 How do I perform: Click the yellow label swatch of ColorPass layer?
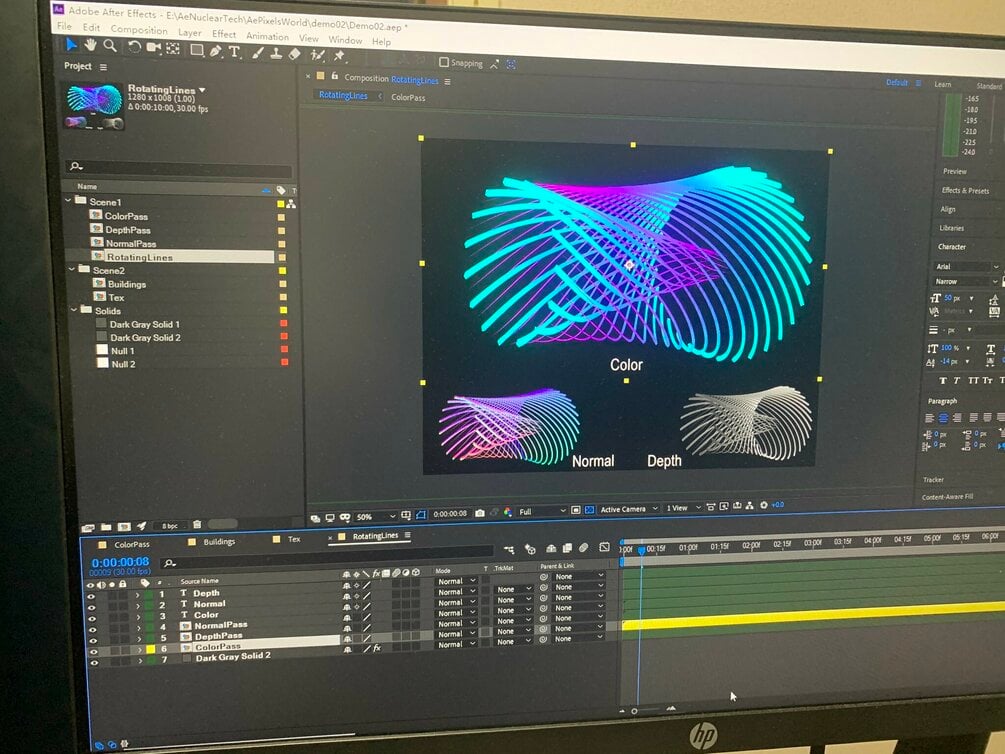[x=151, y=649]
